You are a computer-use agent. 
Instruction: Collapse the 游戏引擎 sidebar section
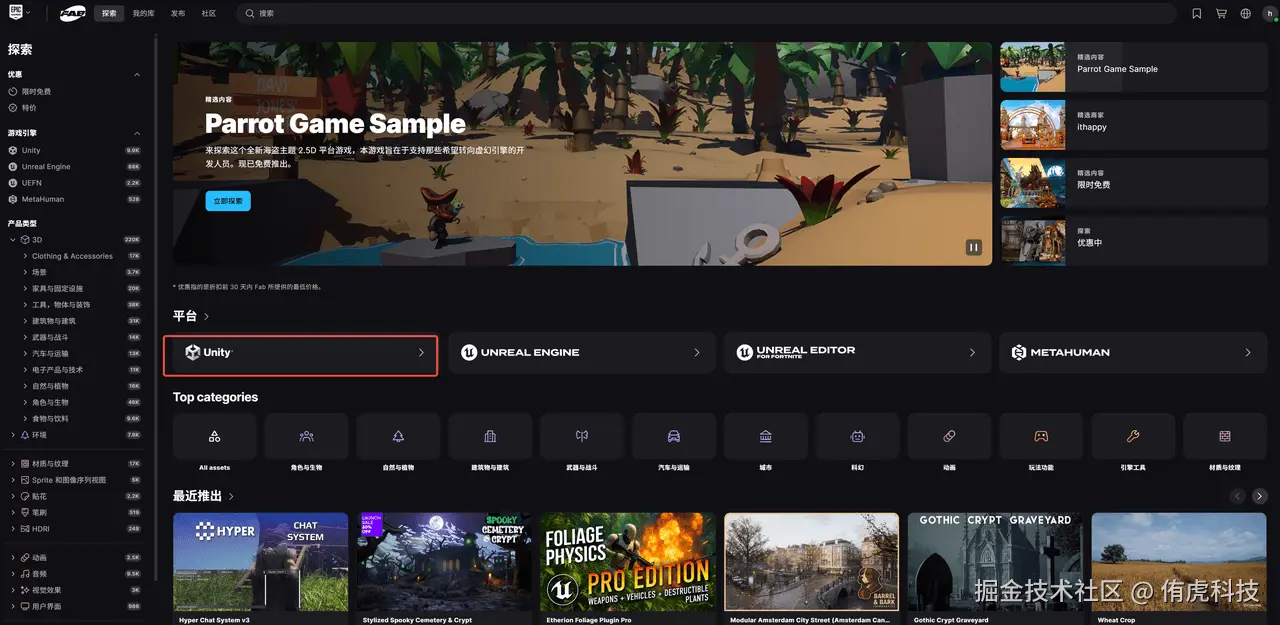pyautogui.click(x=137, y=133)
